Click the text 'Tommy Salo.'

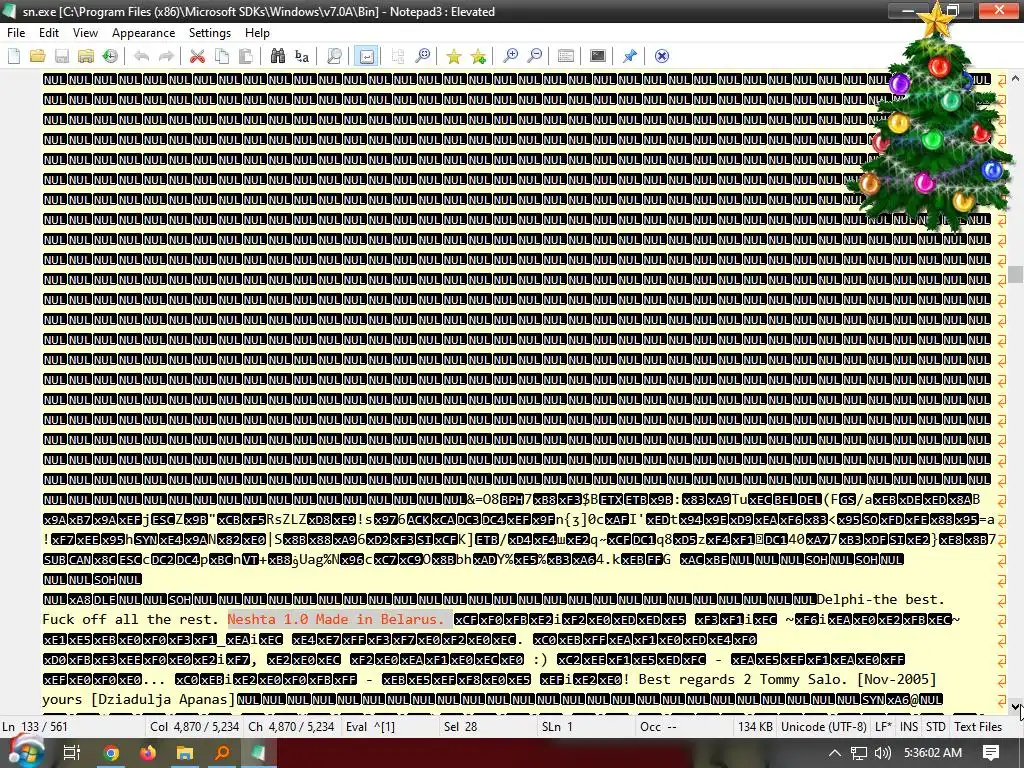pos(804,679)
